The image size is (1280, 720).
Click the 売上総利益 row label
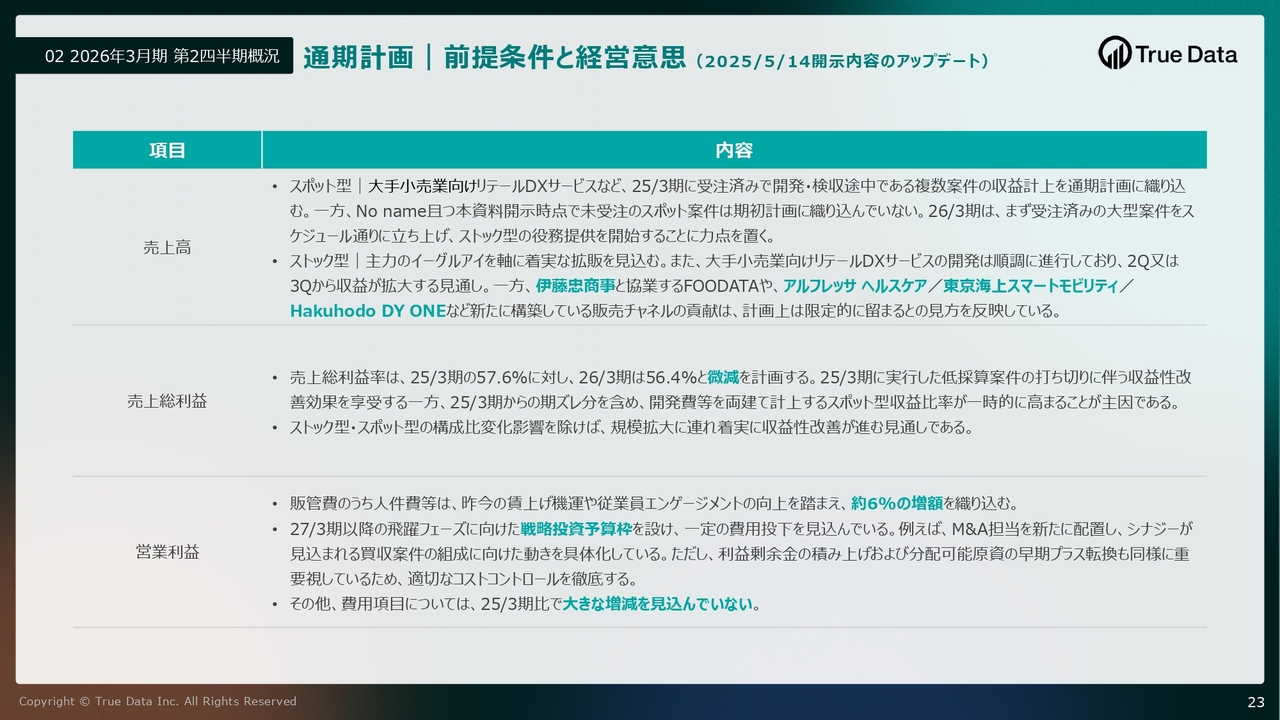coord(167,401)
